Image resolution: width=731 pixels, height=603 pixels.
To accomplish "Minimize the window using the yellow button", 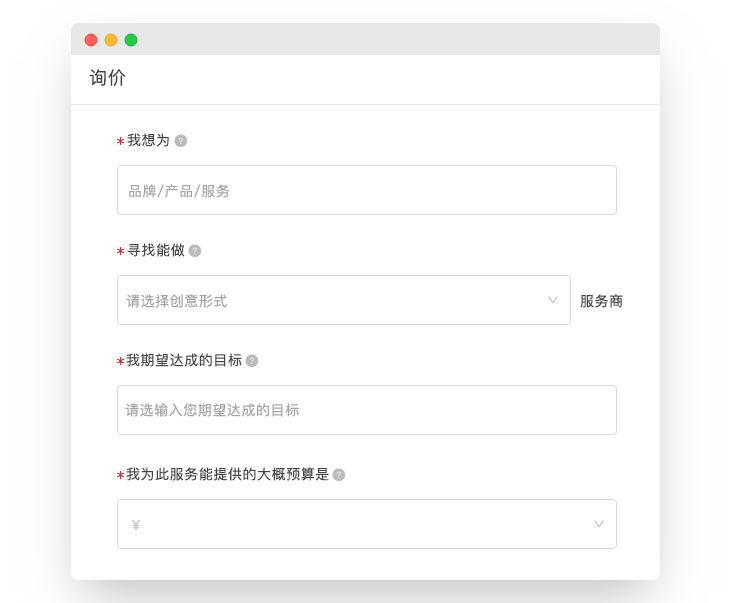I will (111, 40).
